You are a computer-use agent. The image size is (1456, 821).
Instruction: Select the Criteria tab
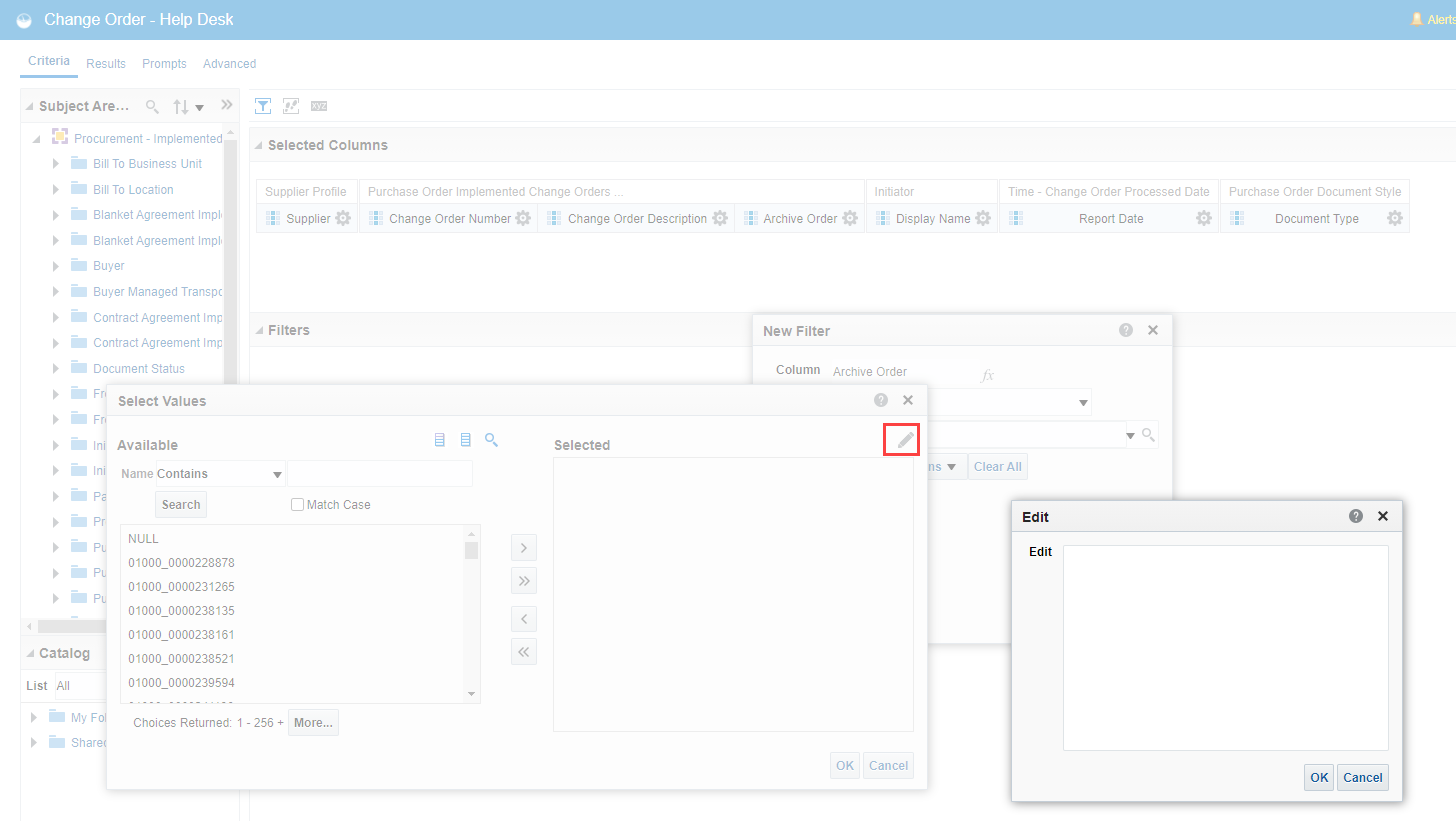coord(49,61)
